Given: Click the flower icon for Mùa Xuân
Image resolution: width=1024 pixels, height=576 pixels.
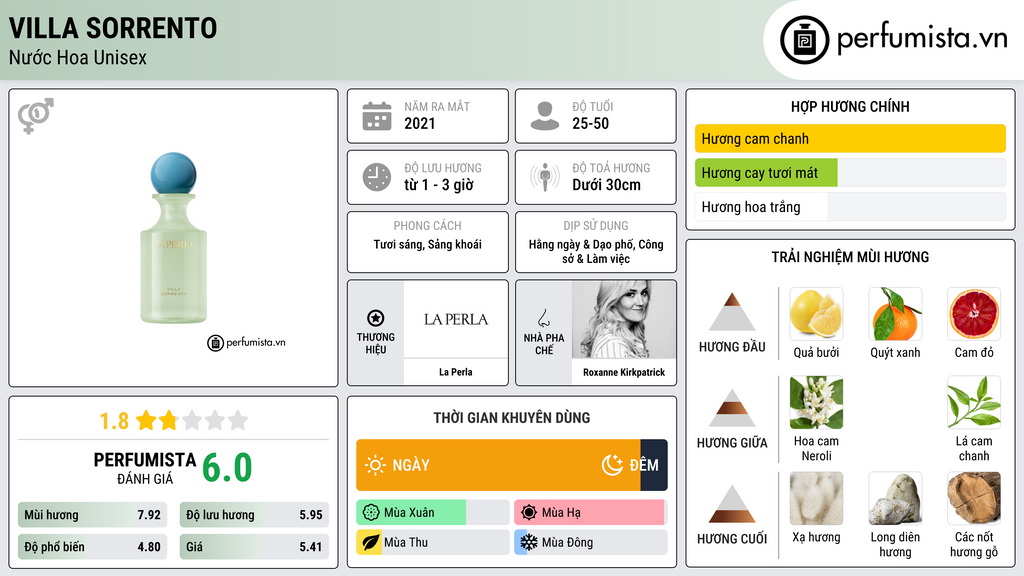Looking at the screenshot, I should tap(371, 513).
